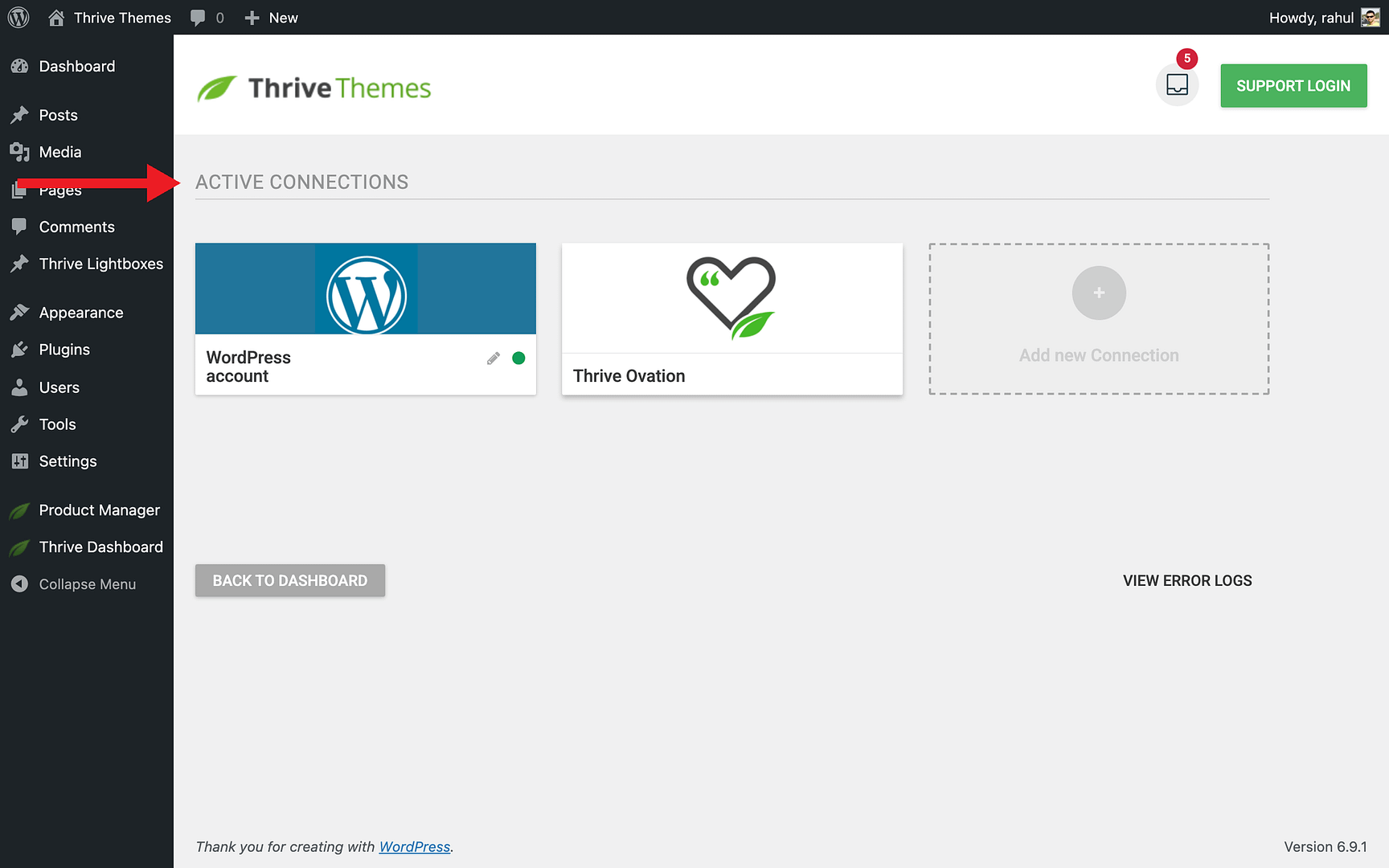
Task: Open Thrive Dashboard from the sidebar
Action: click(x=100, y=547)
